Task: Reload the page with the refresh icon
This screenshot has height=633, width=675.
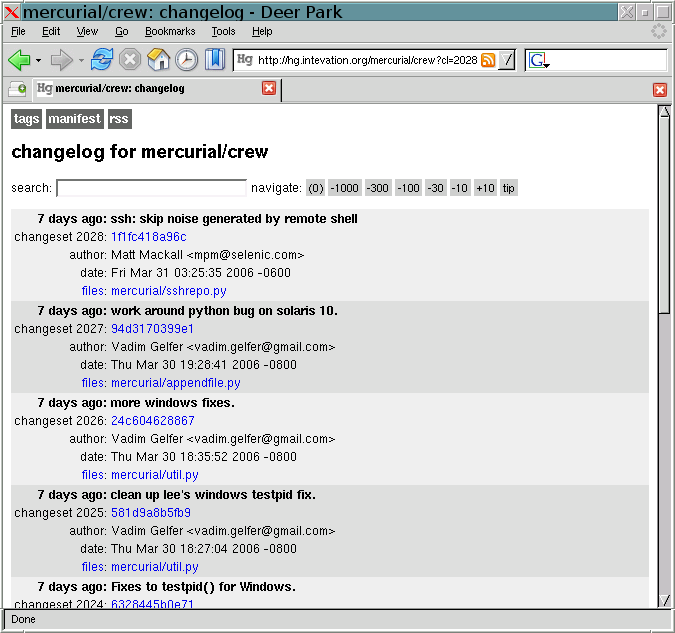Action: 102,60
